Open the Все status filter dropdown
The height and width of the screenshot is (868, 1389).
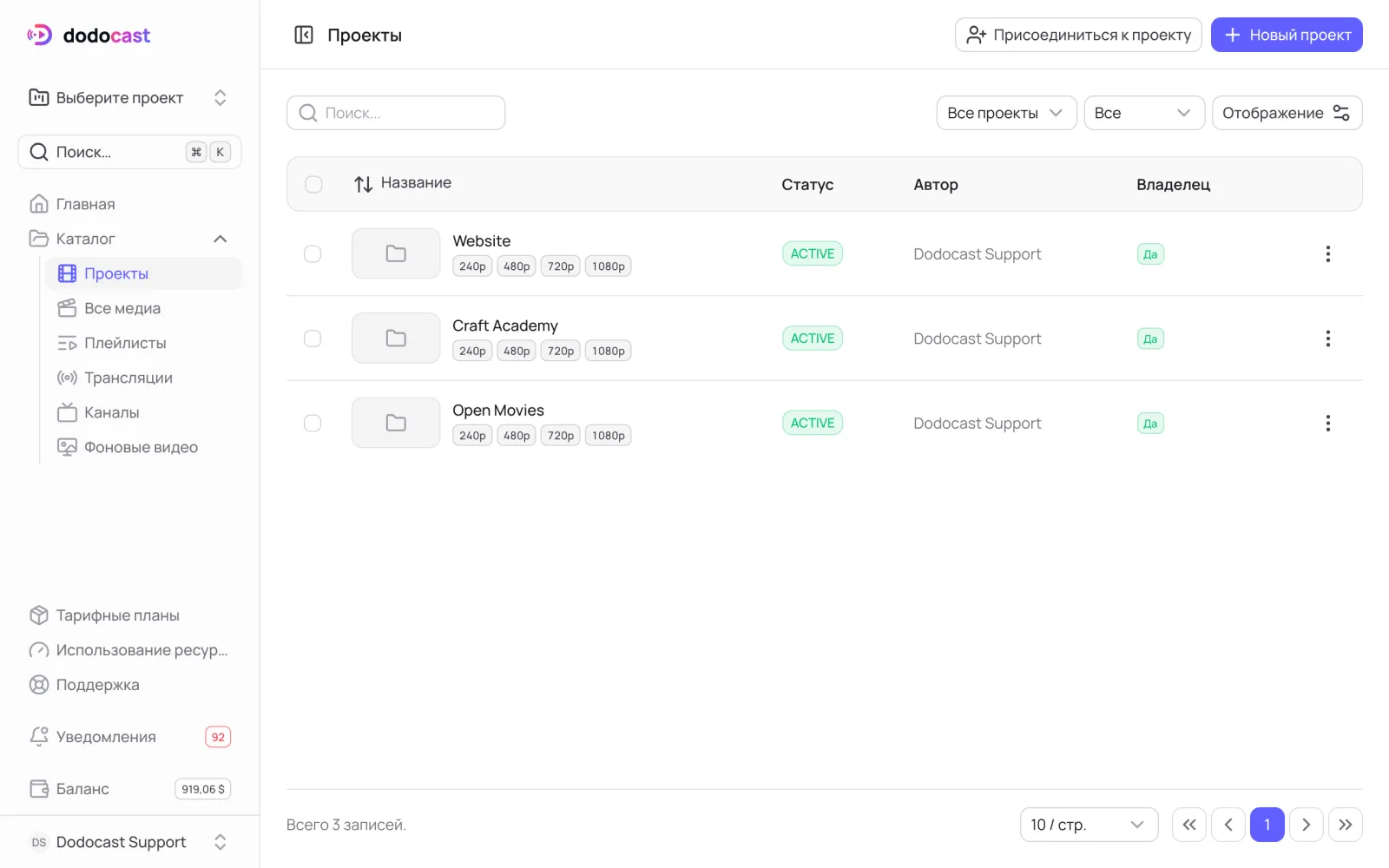pyautogui.click(x=1144, y=113)
